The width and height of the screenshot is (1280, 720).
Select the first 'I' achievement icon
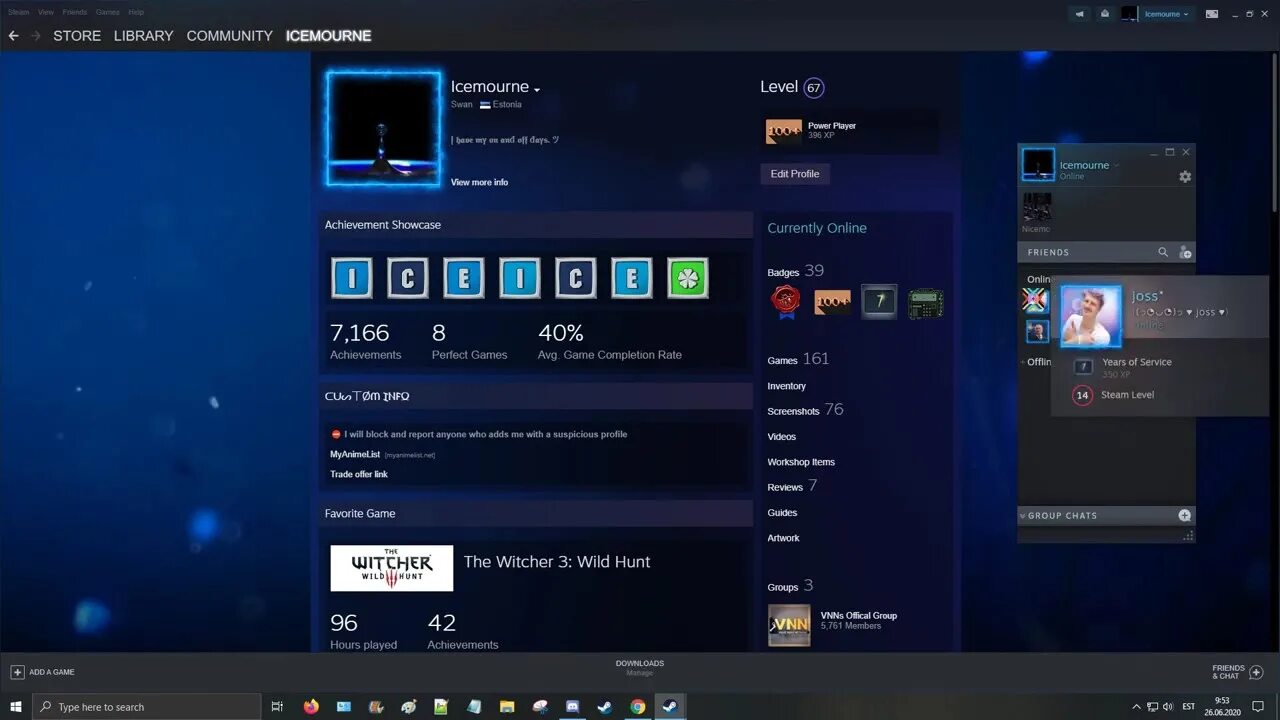click(x=351, y=278)
